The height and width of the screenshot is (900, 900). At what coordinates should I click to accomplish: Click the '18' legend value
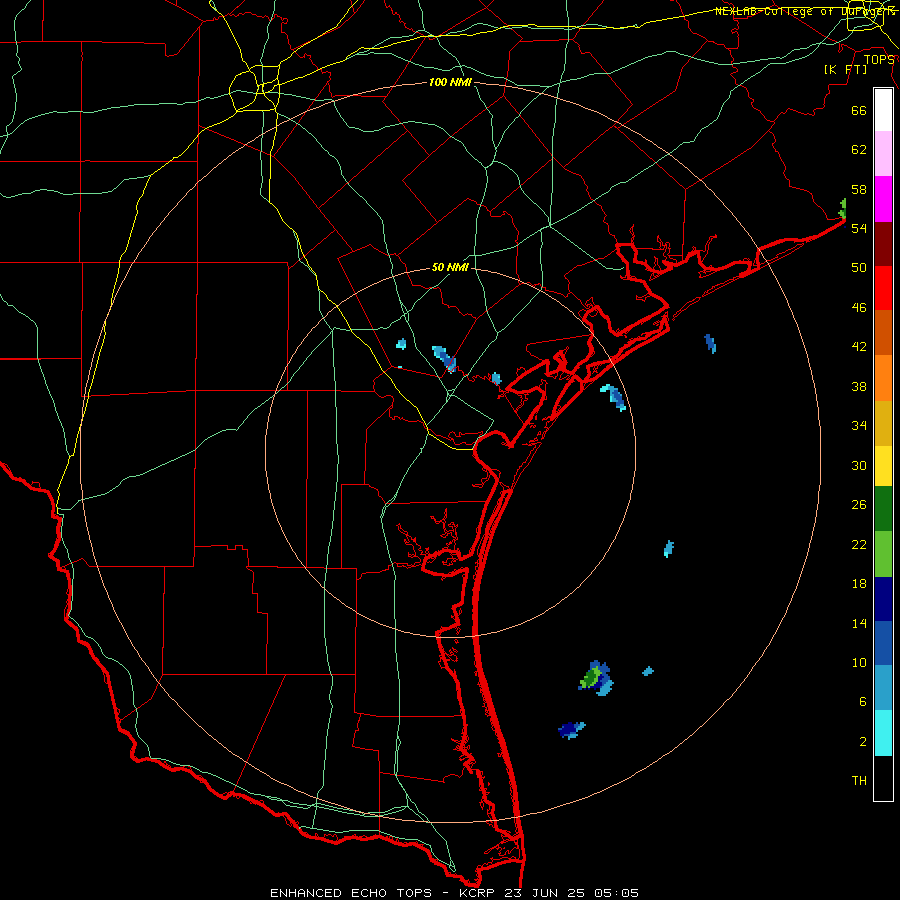coord(859,584)
